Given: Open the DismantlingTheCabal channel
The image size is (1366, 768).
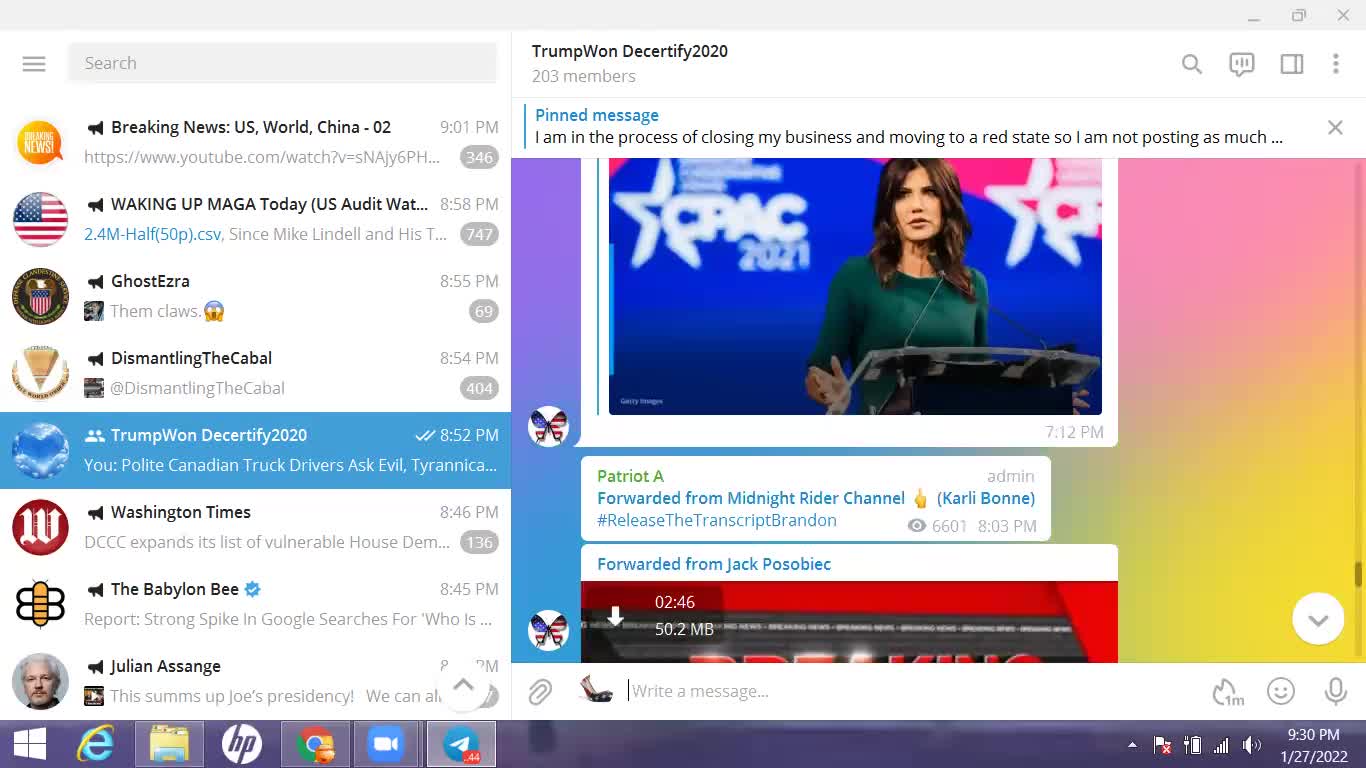Looking at the screenshot, I should (x=255, y=373).
